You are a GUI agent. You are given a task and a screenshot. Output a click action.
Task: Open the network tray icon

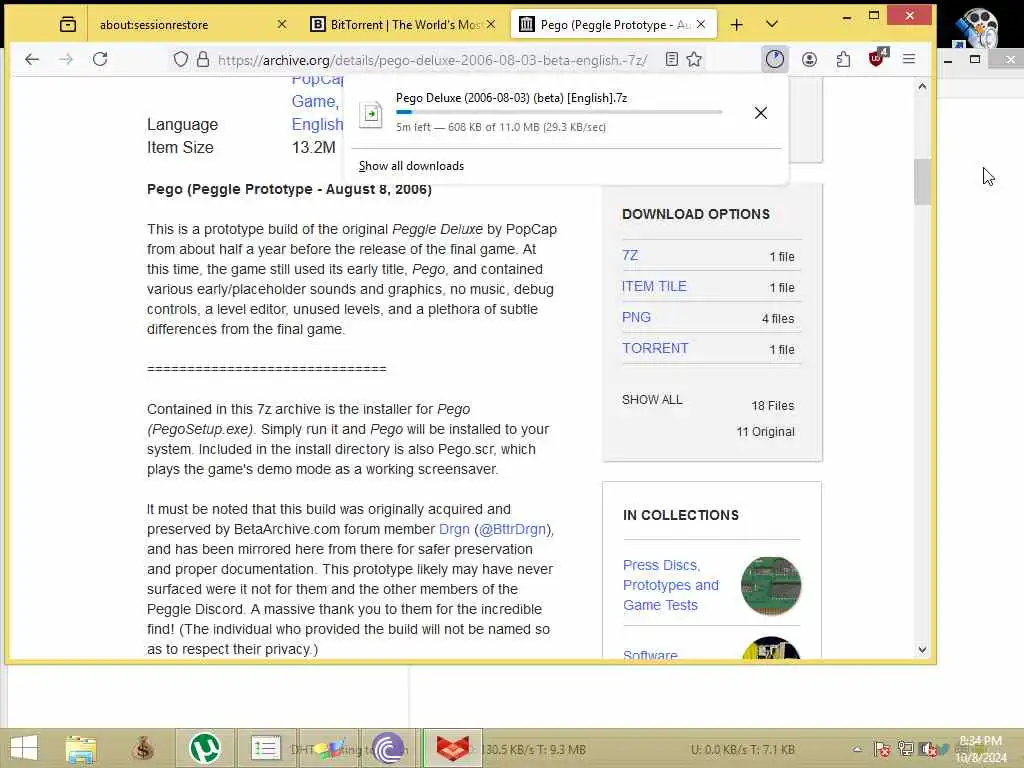(905, 750)
